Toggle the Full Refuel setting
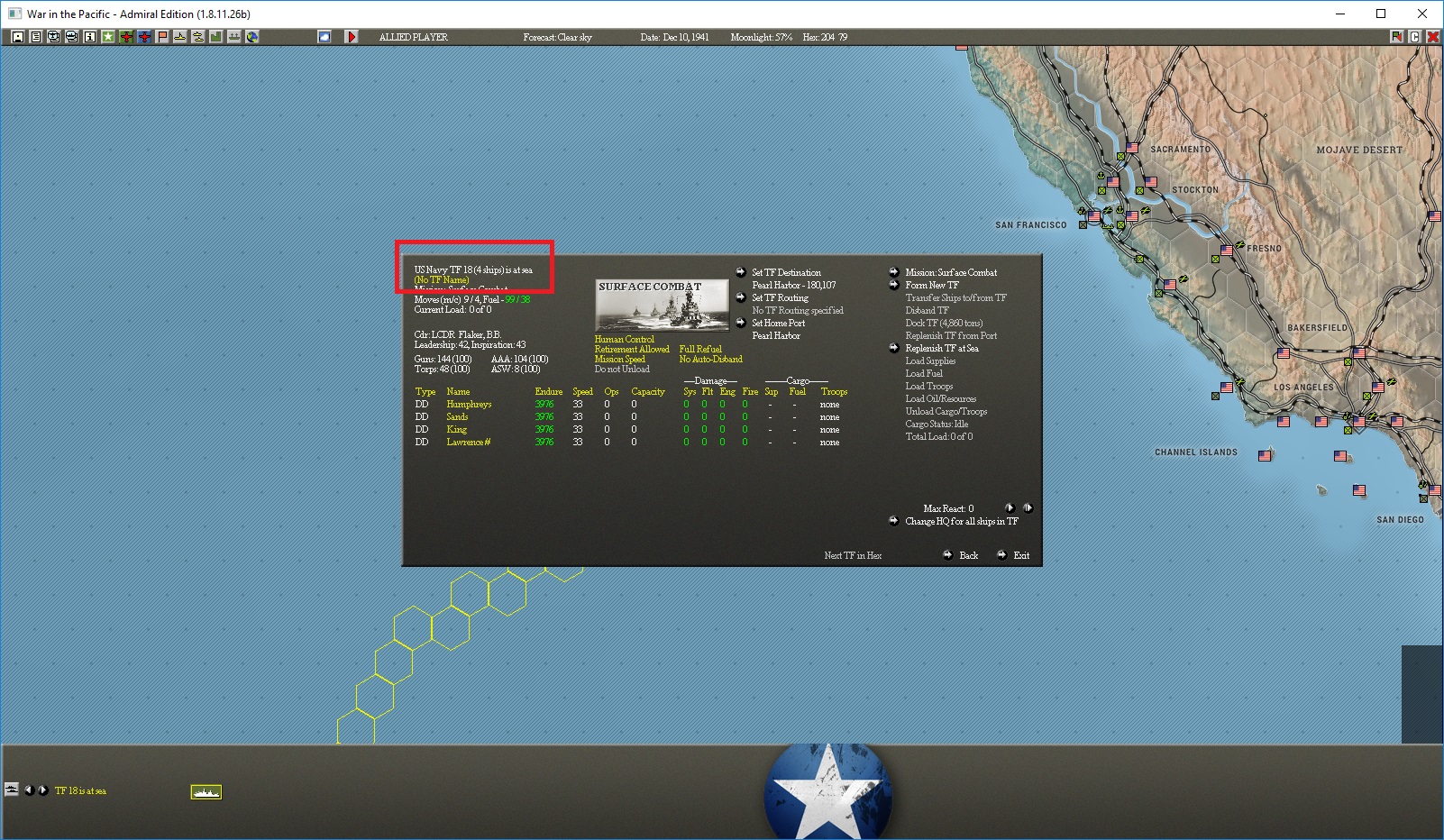This screenshot has height=840, width=1444. pos(700,350)
